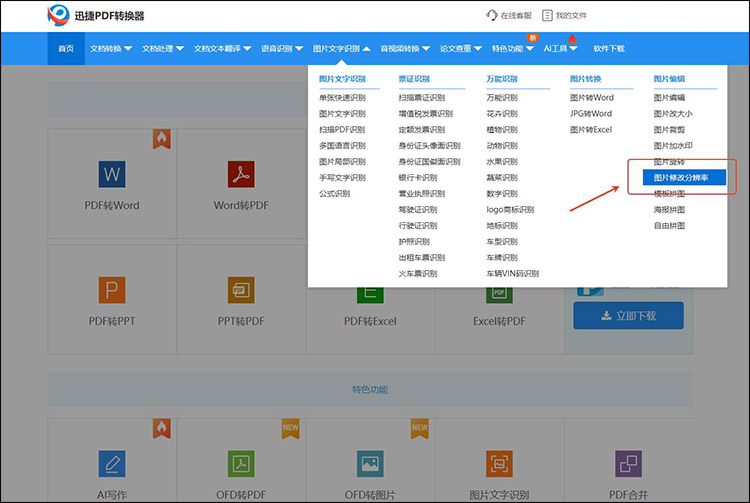Select the 图片文字识别 scan icon
This screenshot has height=503, width=750.
tap(499, 463)
